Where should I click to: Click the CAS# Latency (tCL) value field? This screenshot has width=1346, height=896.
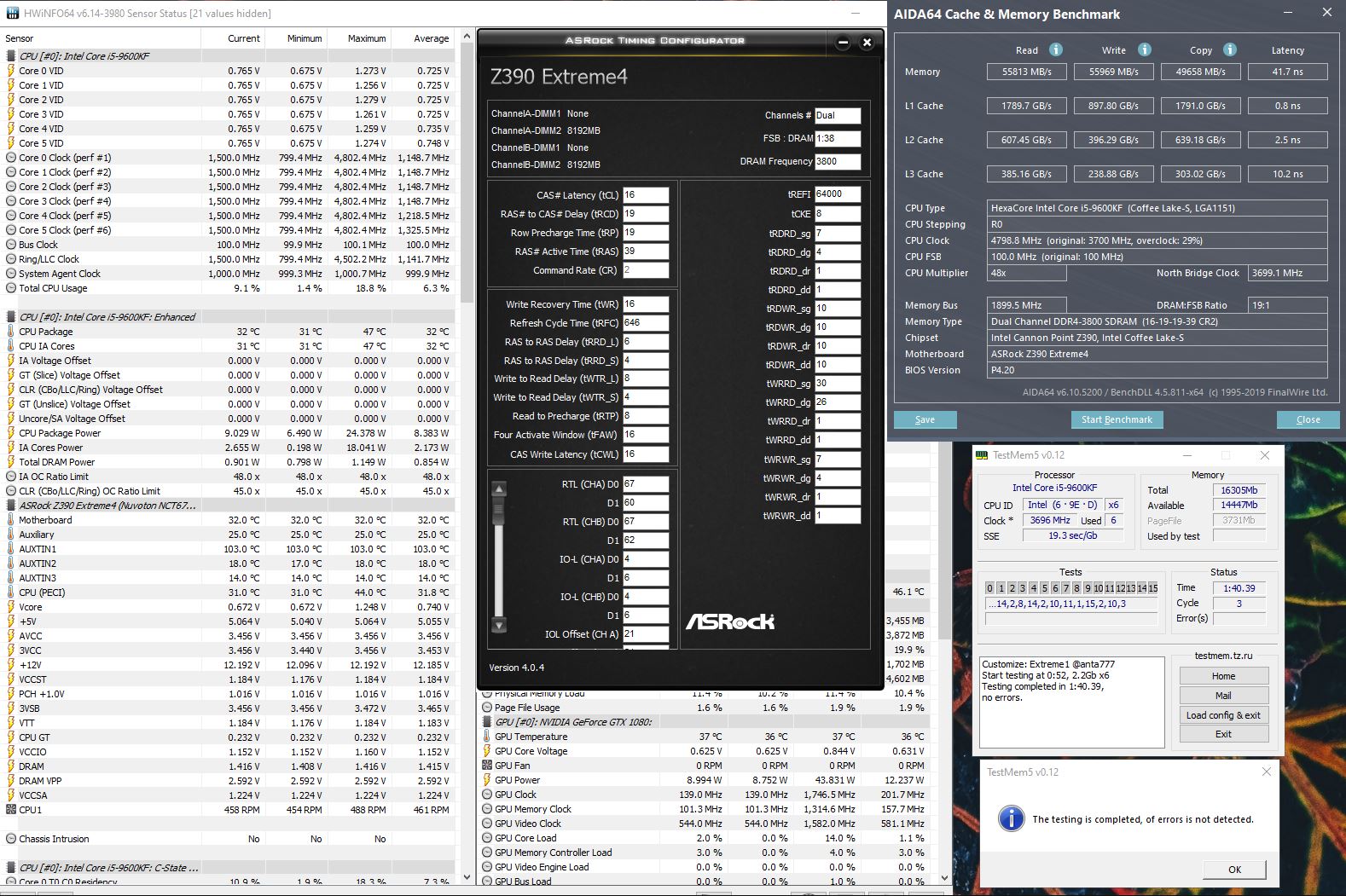[646, 194]
